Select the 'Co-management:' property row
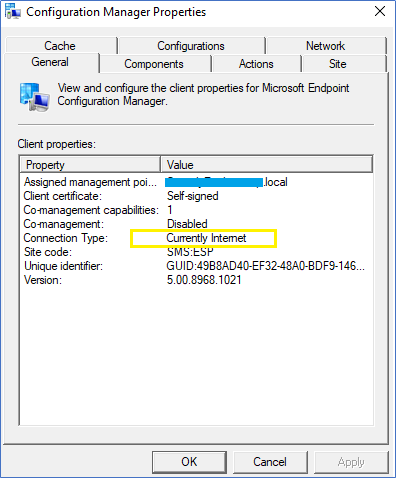396x478 pixels. tap(64, 224)
